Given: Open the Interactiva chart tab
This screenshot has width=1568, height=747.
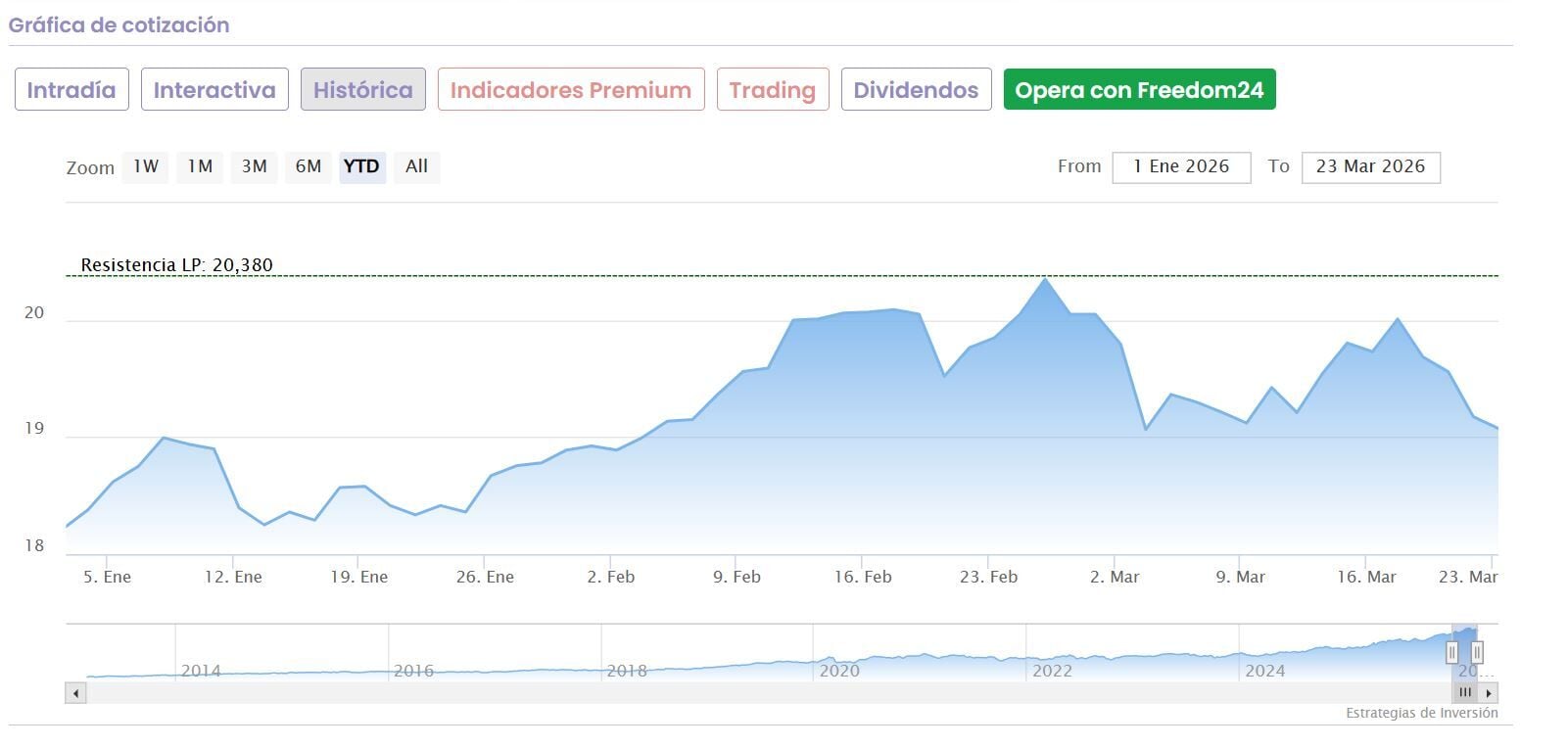Looking at the screenshot, I should pos(214,90).
